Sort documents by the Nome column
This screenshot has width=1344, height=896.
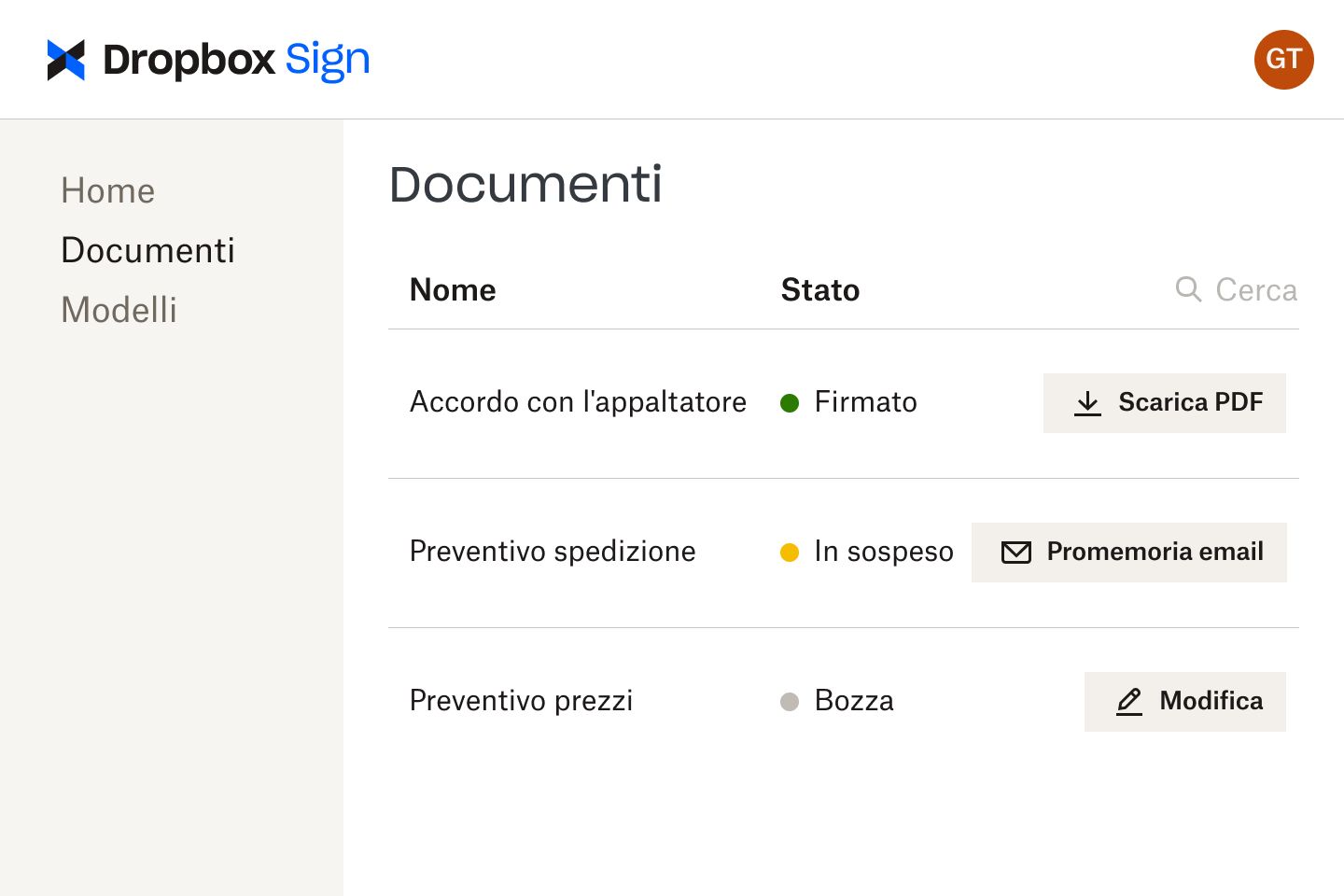tap(452, 289)
